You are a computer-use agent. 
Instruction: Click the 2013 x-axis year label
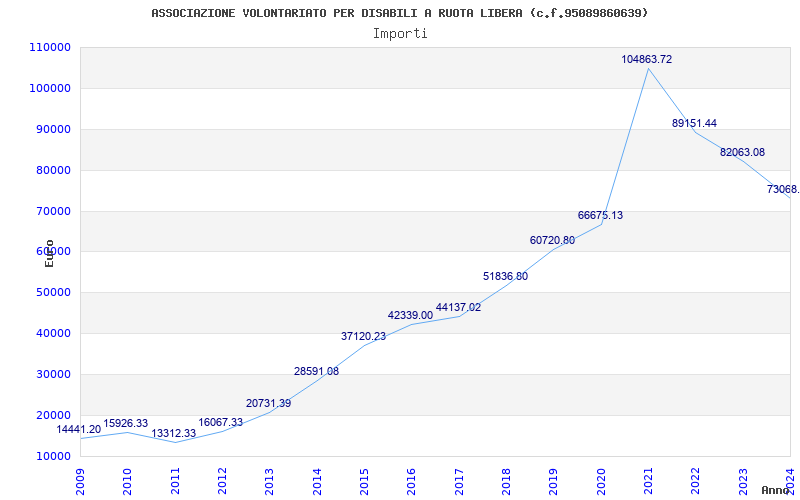pos(269,482)
